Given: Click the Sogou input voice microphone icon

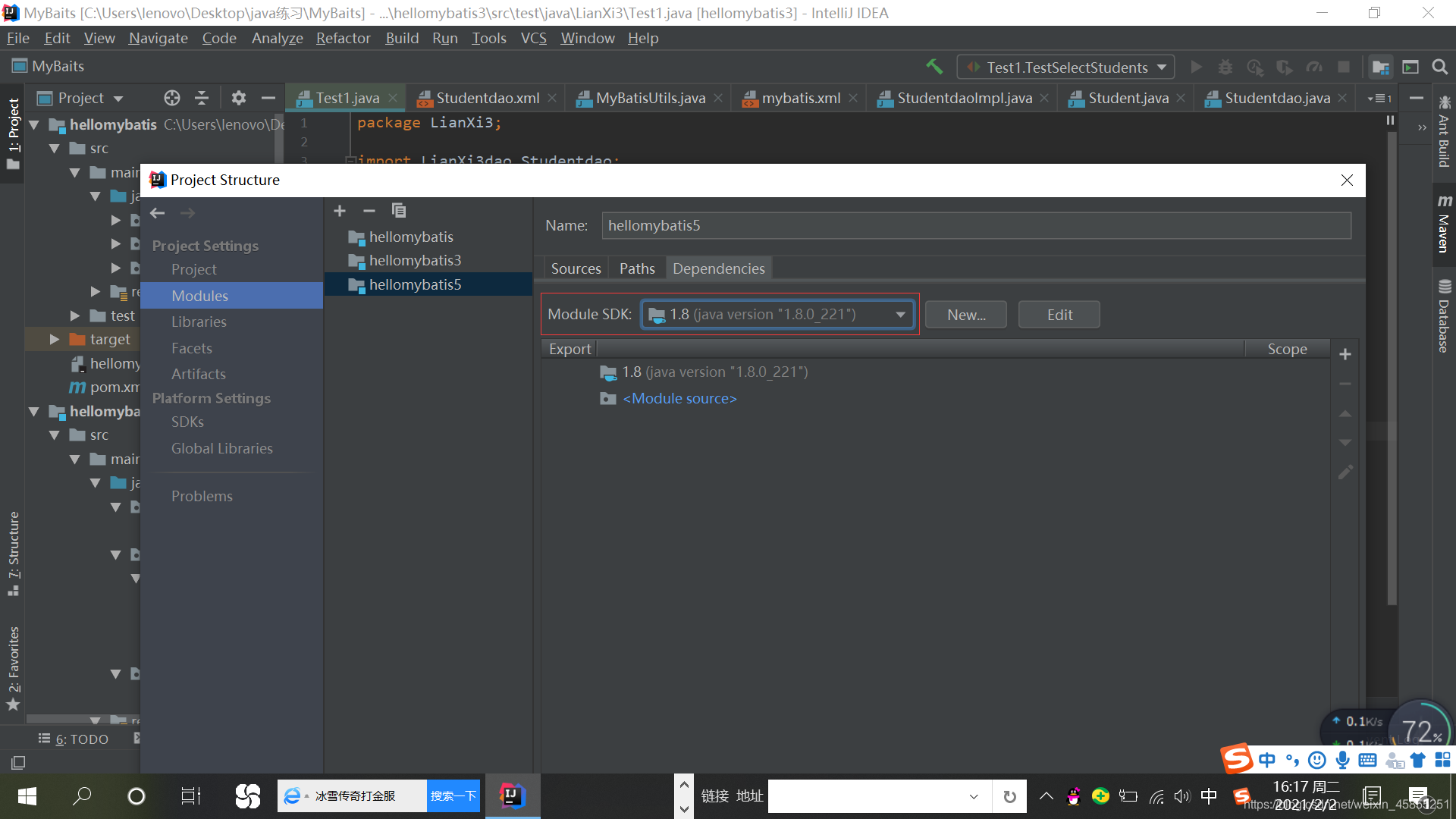Looking at the screenshot, I should [x=1343, y=760].
